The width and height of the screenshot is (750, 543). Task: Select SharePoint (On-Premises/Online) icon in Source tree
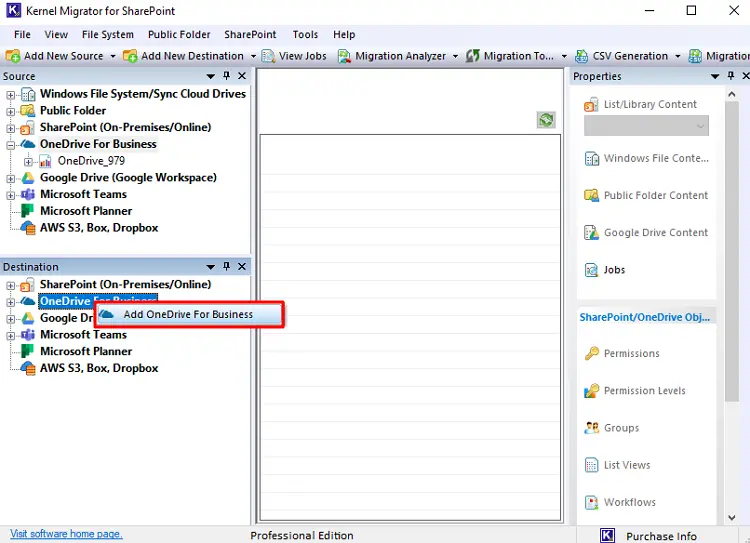coord(28,128)
